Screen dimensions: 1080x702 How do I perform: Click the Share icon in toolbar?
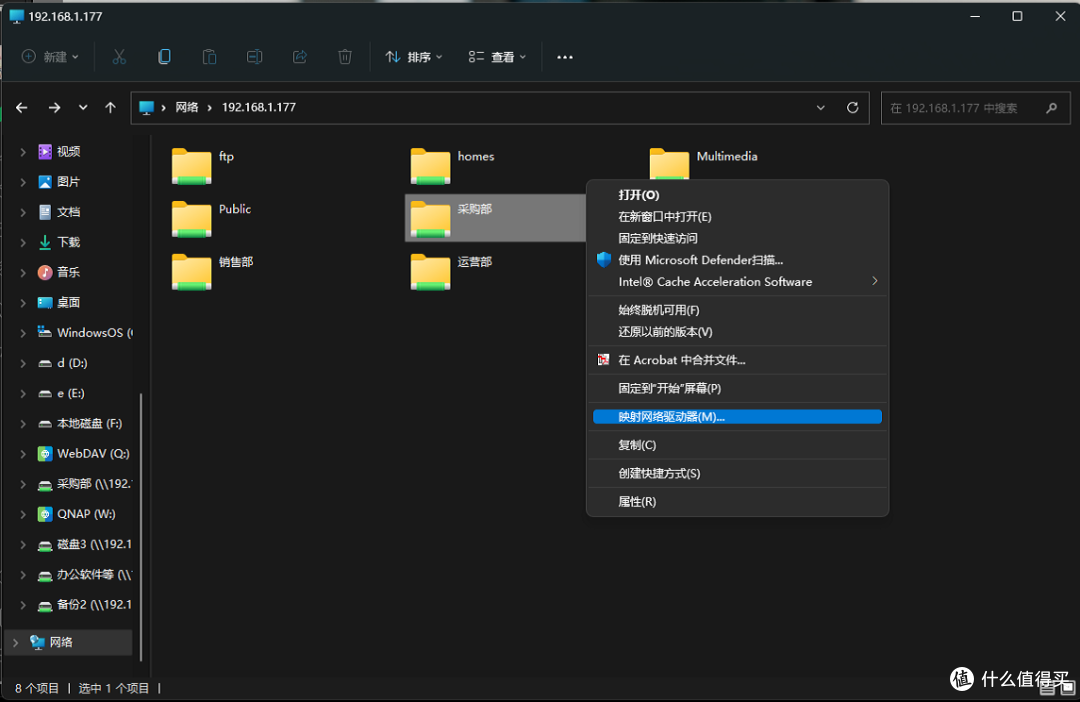coord(300,57)
